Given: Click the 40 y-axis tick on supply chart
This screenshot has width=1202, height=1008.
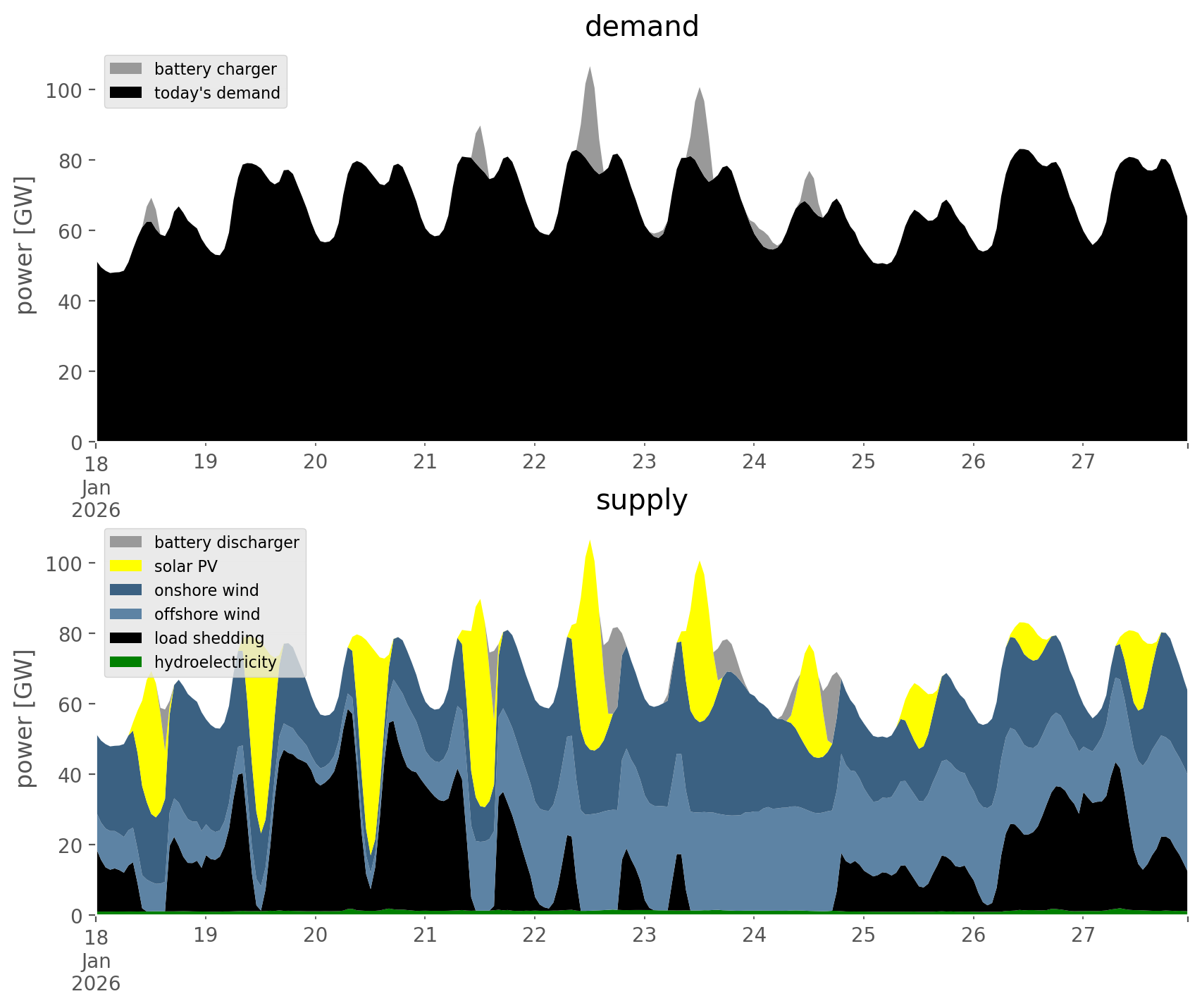Looking at the screenshot, I should tap(70, 775).
